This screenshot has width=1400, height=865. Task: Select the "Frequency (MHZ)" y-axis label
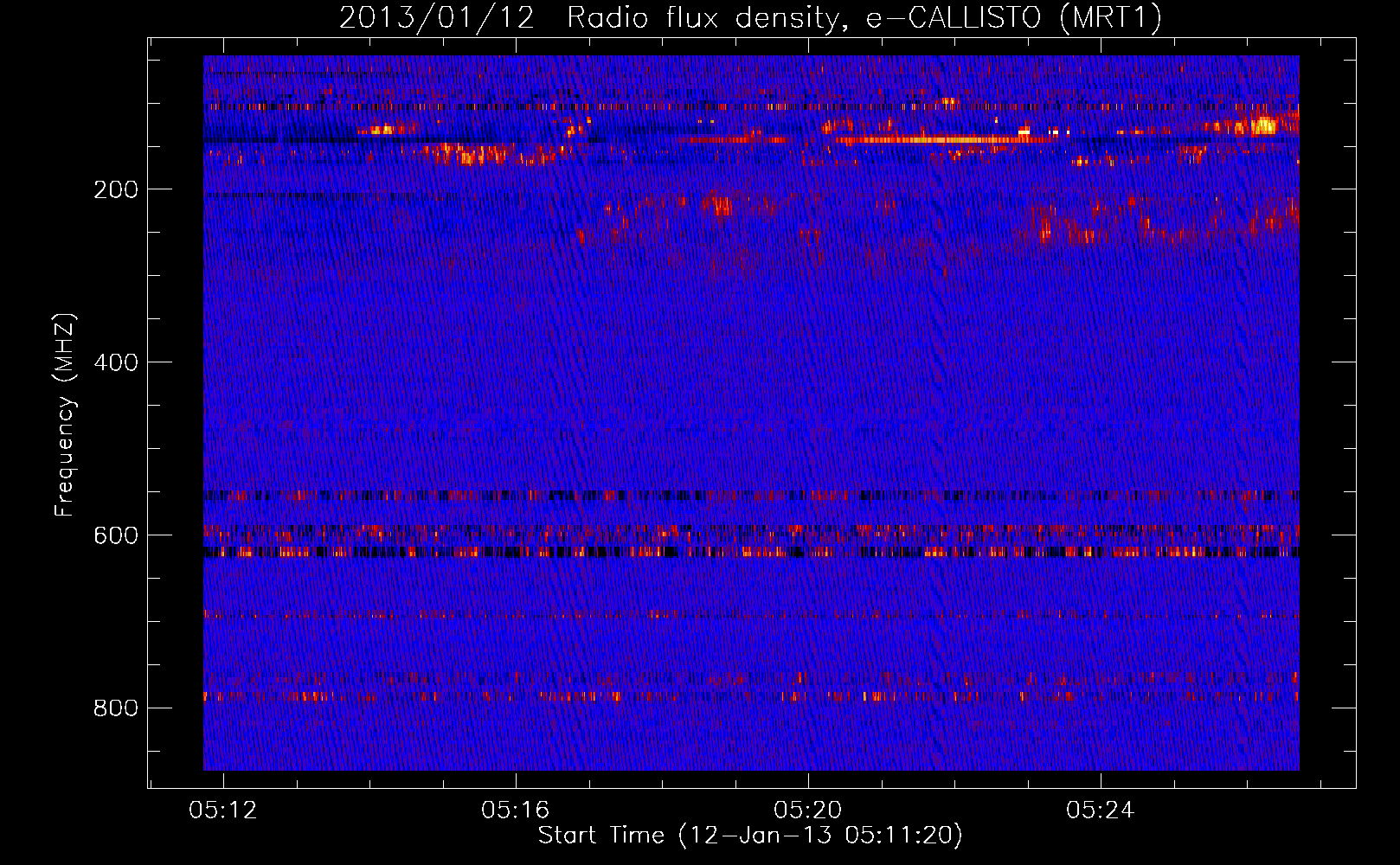65,415
